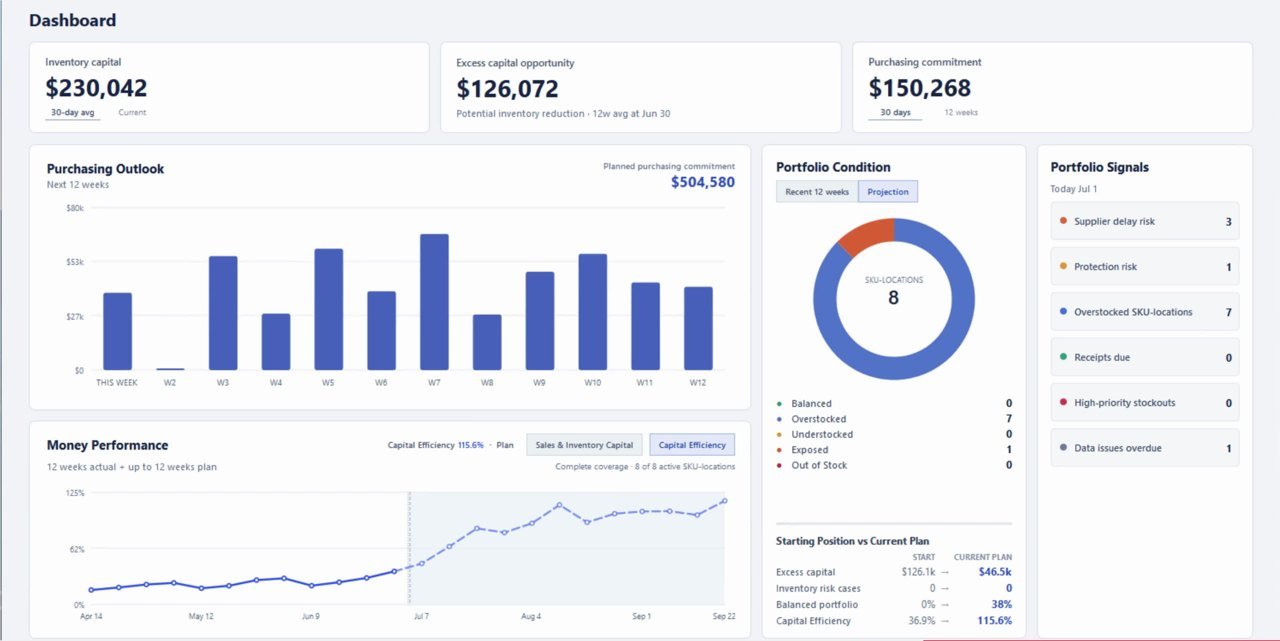Click the $504,580 planned purchasing commitment value

click(703, 182)
